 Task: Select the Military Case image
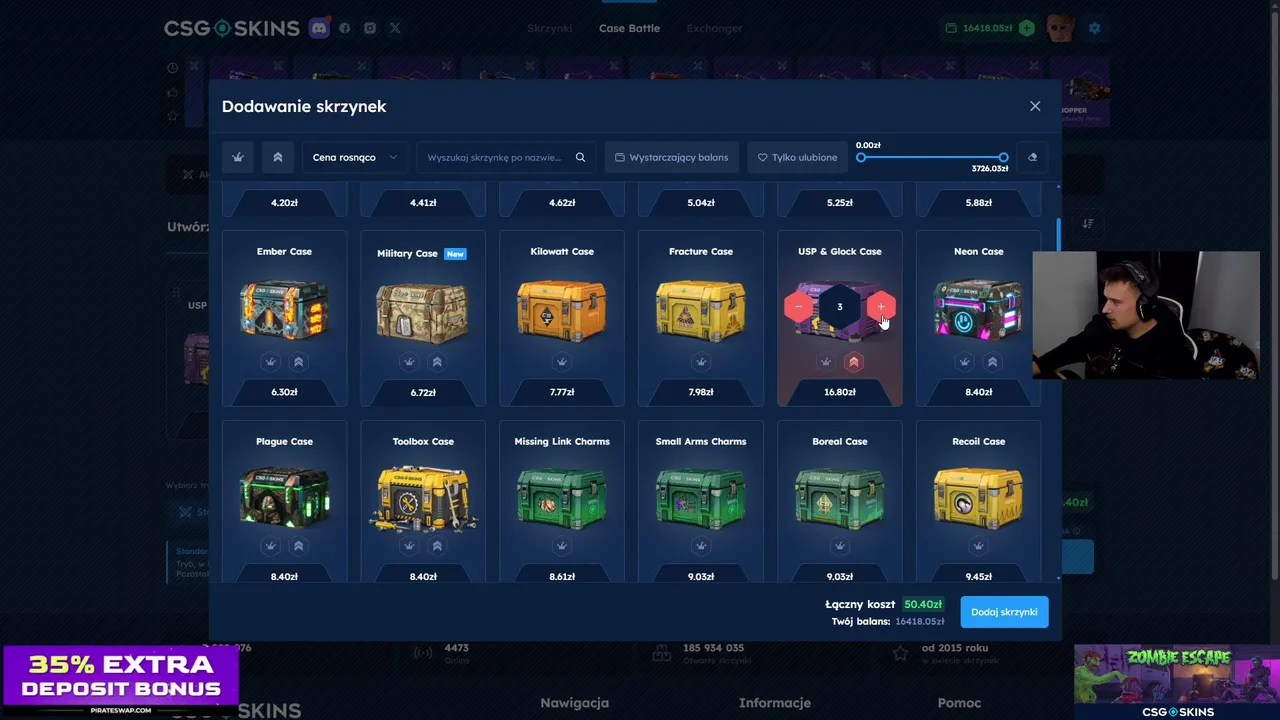point(422,313)
